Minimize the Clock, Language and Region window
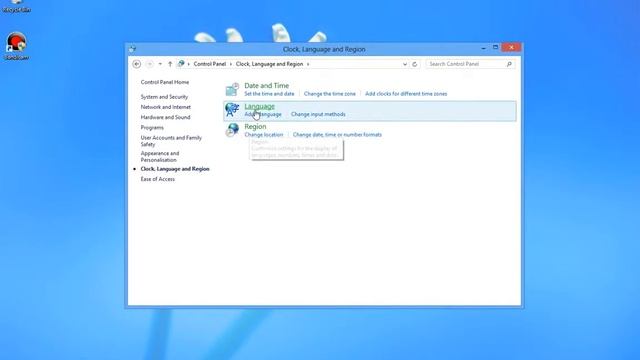640x360 pixels. coord(484,48)
